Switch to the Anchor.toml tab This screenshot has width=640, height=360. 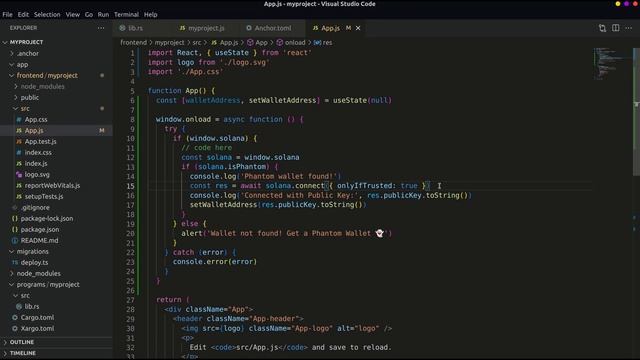point(273,28)
